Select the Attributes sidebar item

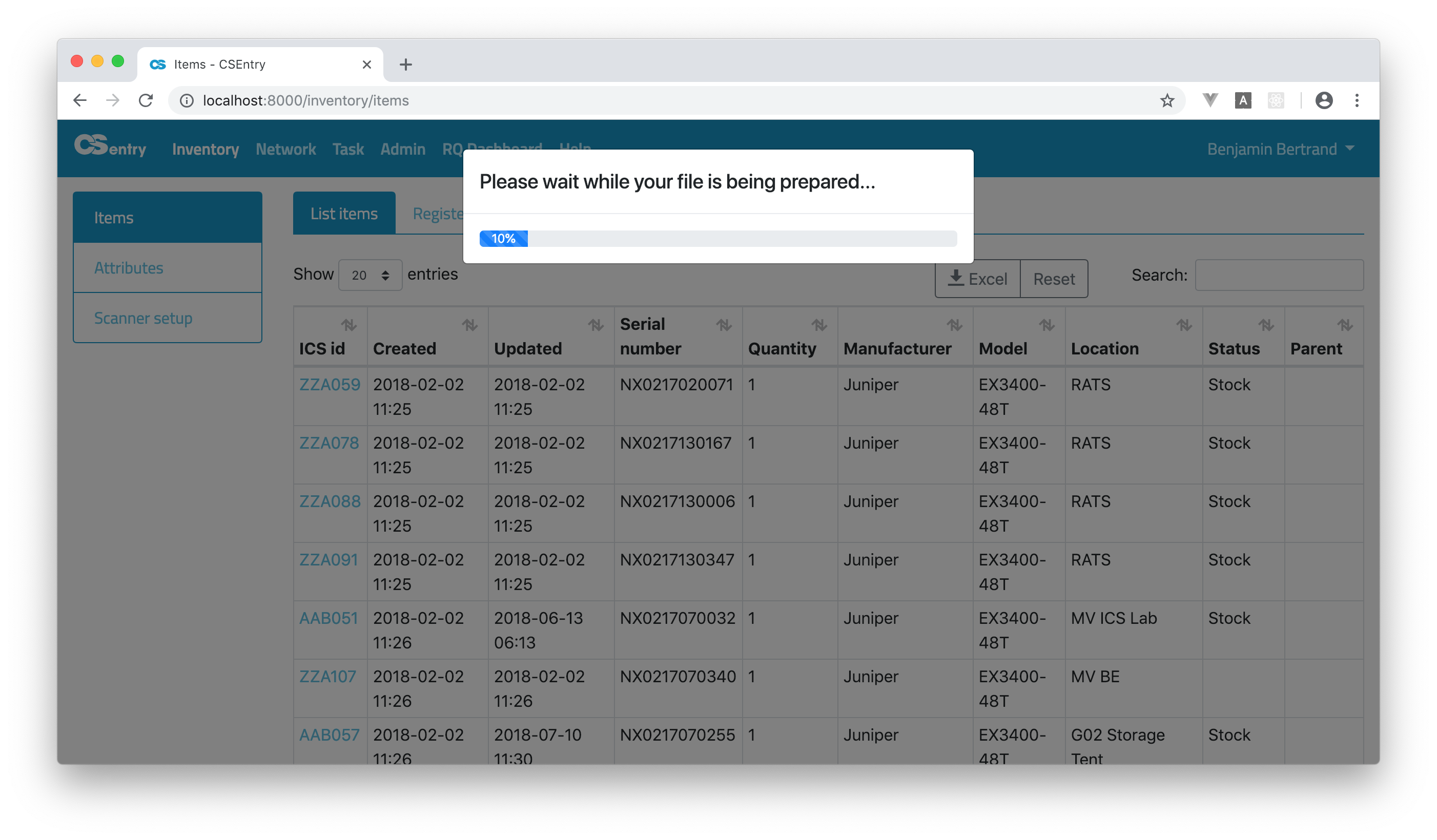(129, 268)
